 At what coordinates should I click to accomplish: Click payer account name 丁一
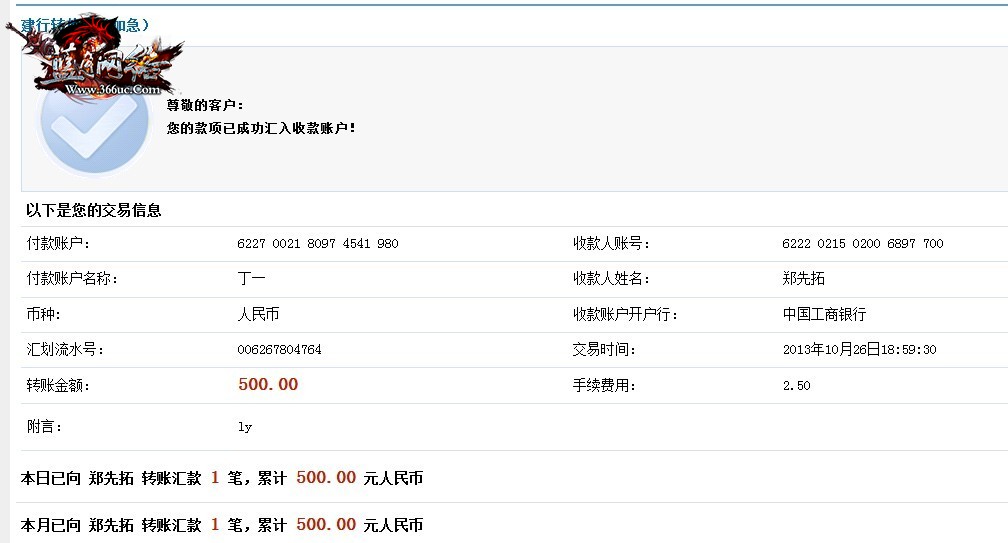[251, 279]
